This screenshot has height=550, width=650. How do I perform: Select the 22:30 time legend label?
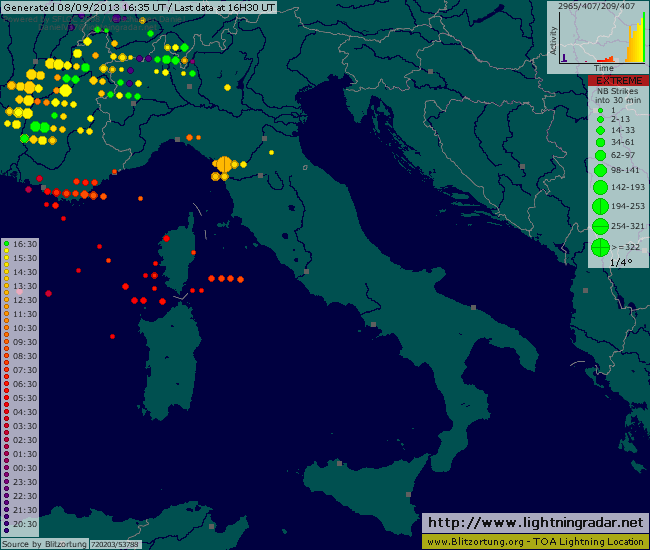click(25, 496)
